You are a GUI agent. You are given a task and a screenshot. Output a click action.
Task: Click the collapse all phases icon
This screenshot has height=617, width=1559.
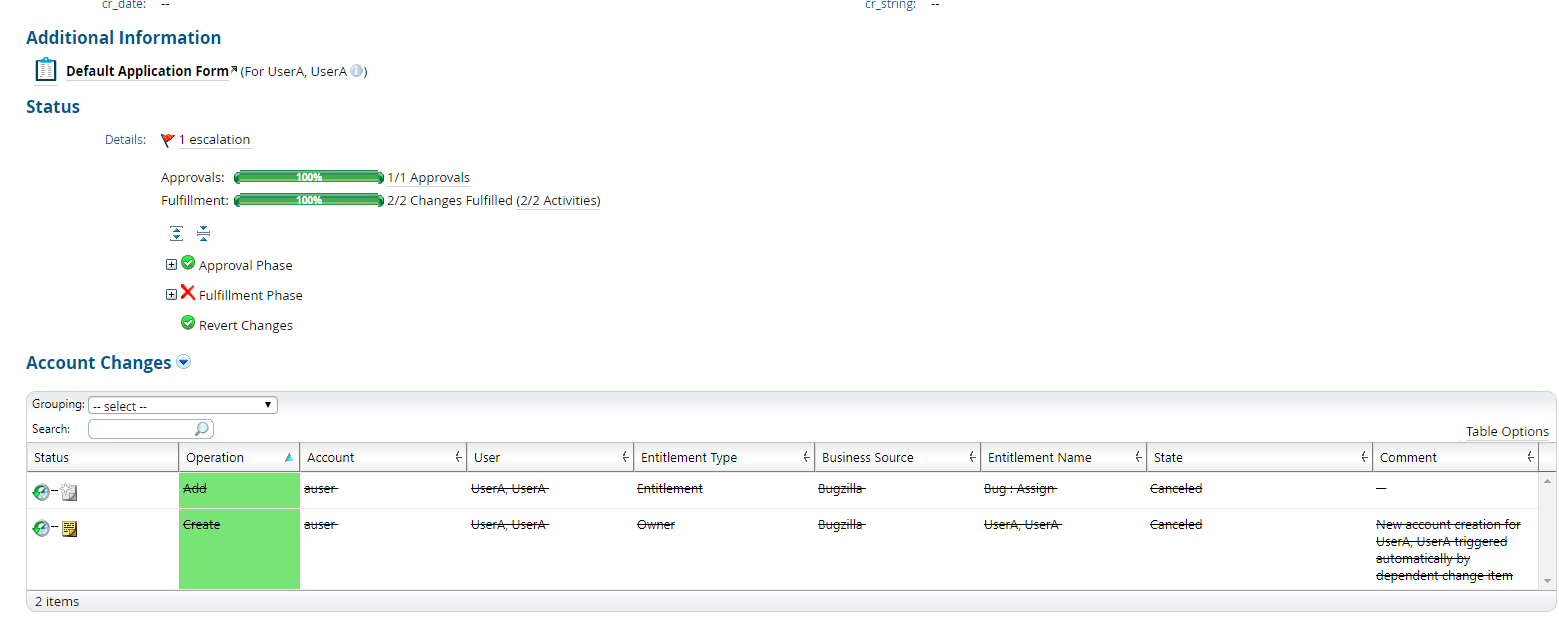pyautogui.click(x=203, y=233)
